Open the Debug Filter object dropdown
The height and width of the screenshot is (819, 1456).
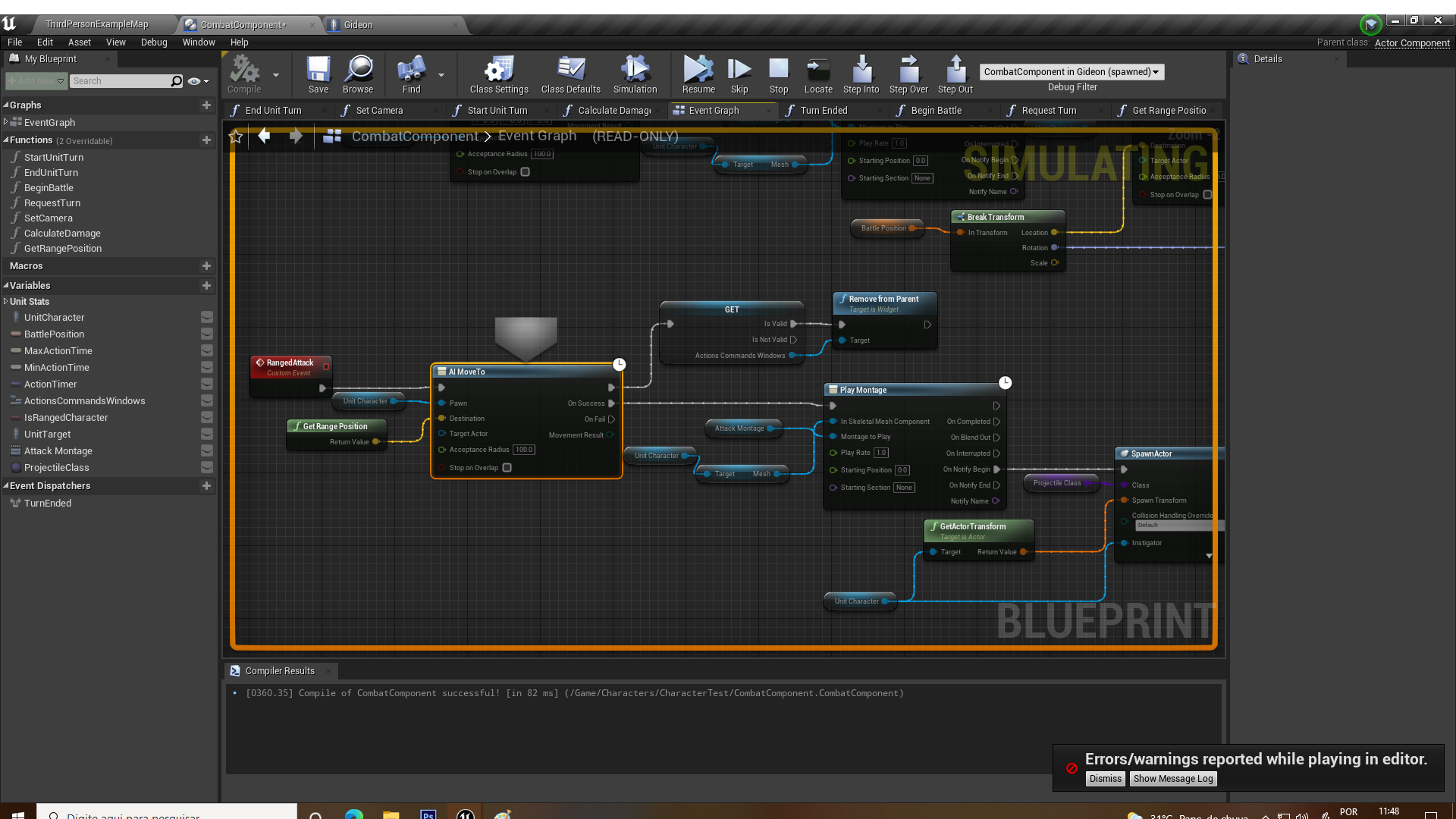1071,72
